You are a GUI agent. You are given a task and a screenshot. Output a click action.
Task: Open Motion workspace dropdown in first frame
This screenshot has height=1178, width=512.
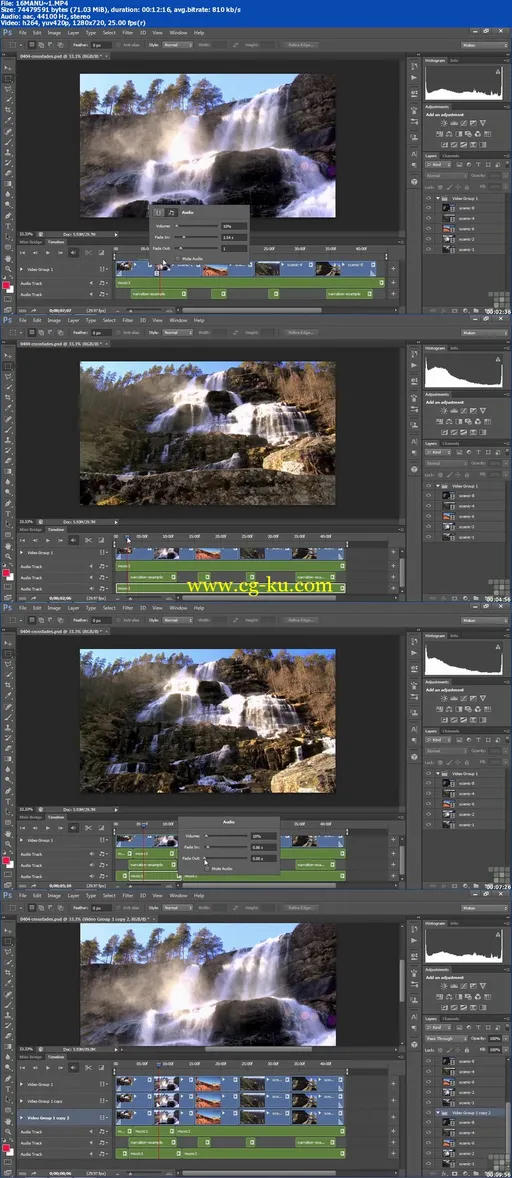click(x=484, y=45)
